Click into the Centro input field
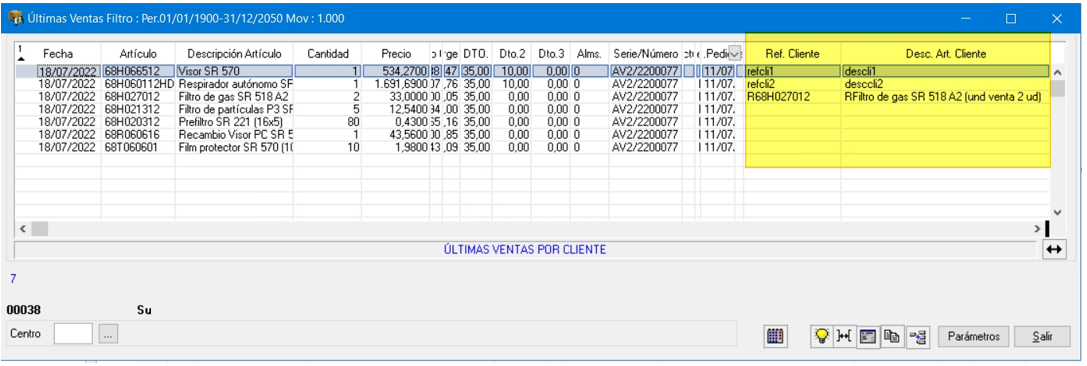 point(73,333)
